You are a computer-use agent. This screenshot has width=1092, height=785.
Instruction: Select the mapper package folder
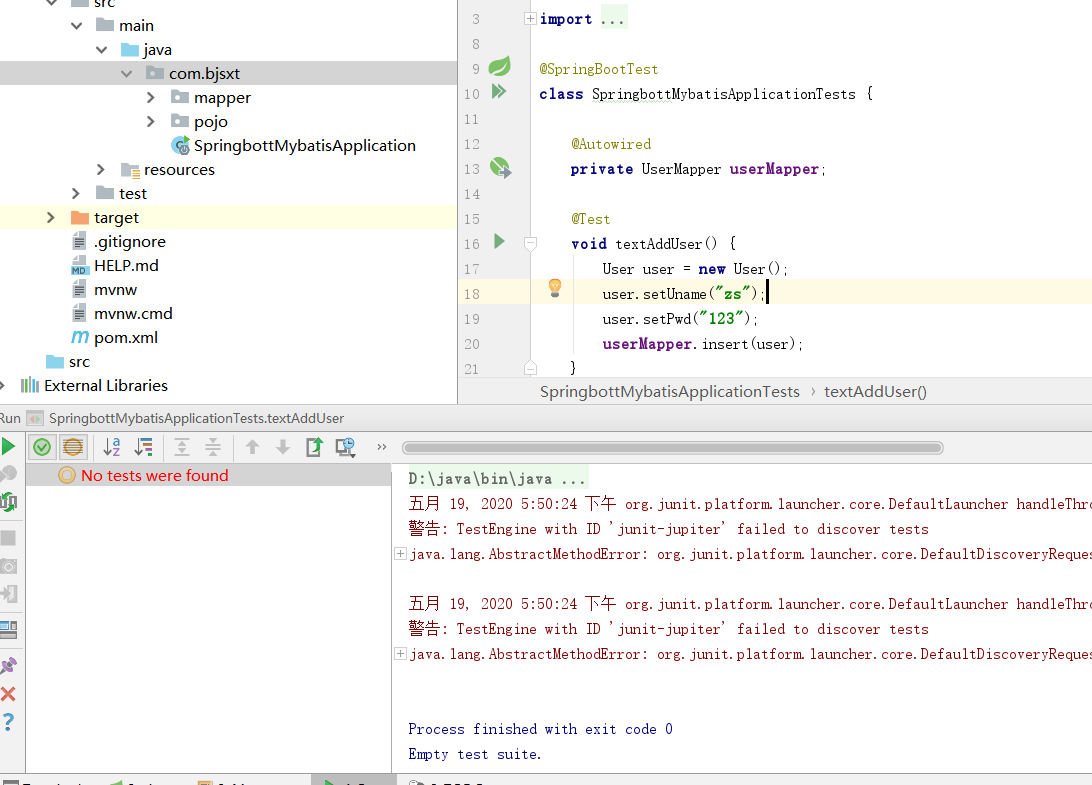(222, 98)
